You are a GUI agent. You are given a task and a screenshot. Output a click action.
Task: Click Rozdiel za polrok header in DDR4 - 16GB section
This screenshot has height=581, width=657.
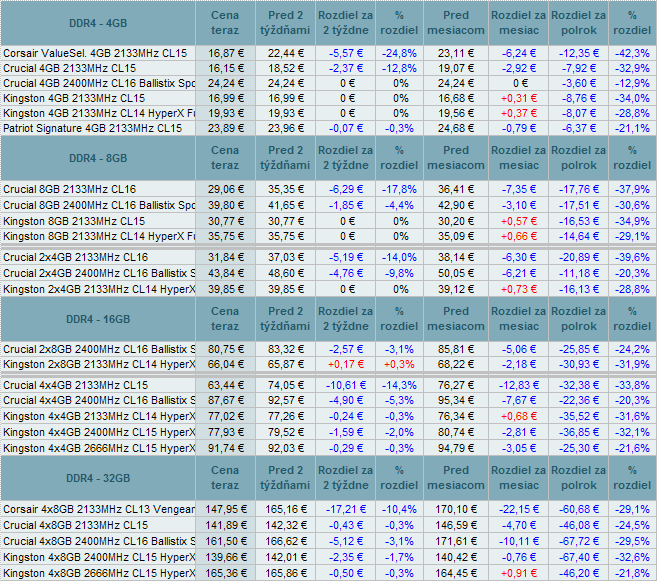[x=579, y=319]
